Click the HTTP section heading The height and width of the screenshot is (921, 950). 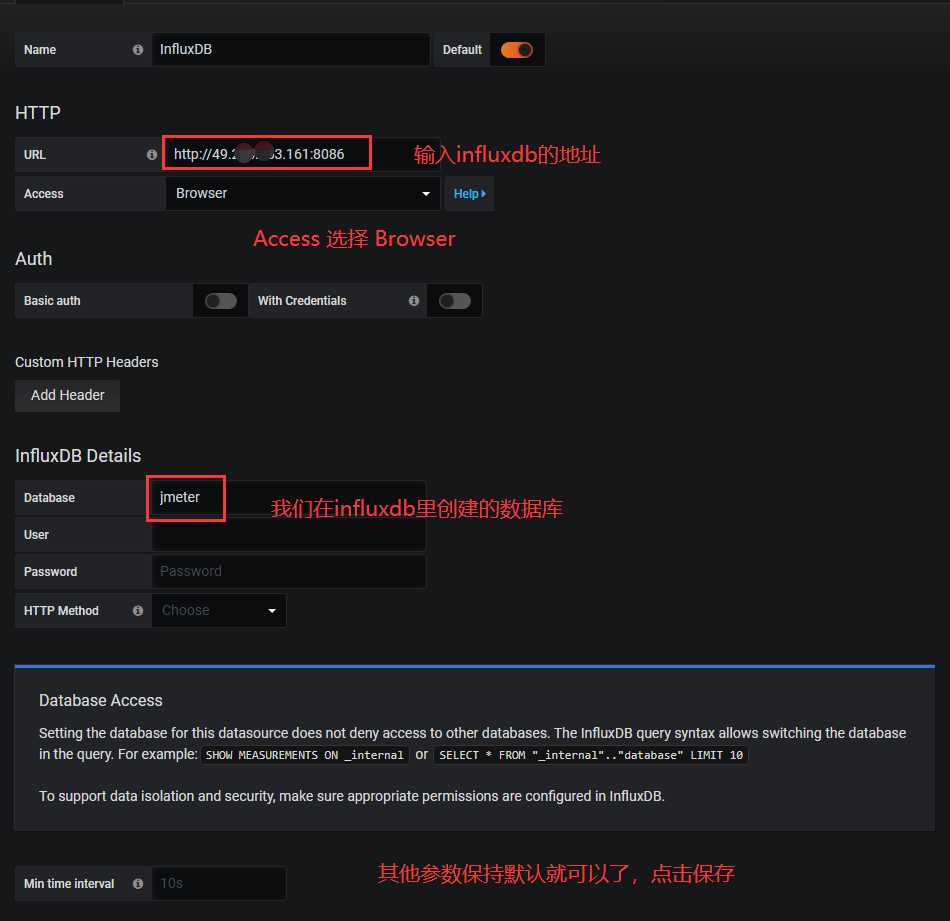[x=38, y=113]
